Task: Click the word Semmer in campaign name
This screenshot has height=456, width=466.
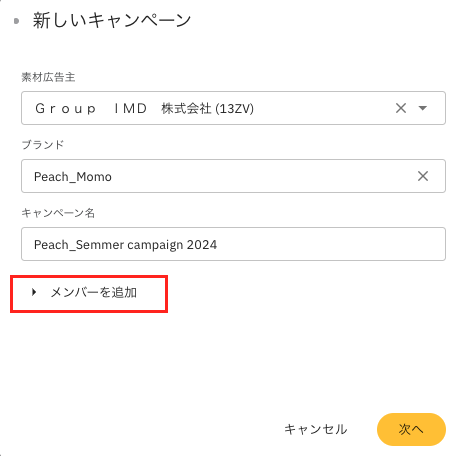Action: [x=100, y=245]
